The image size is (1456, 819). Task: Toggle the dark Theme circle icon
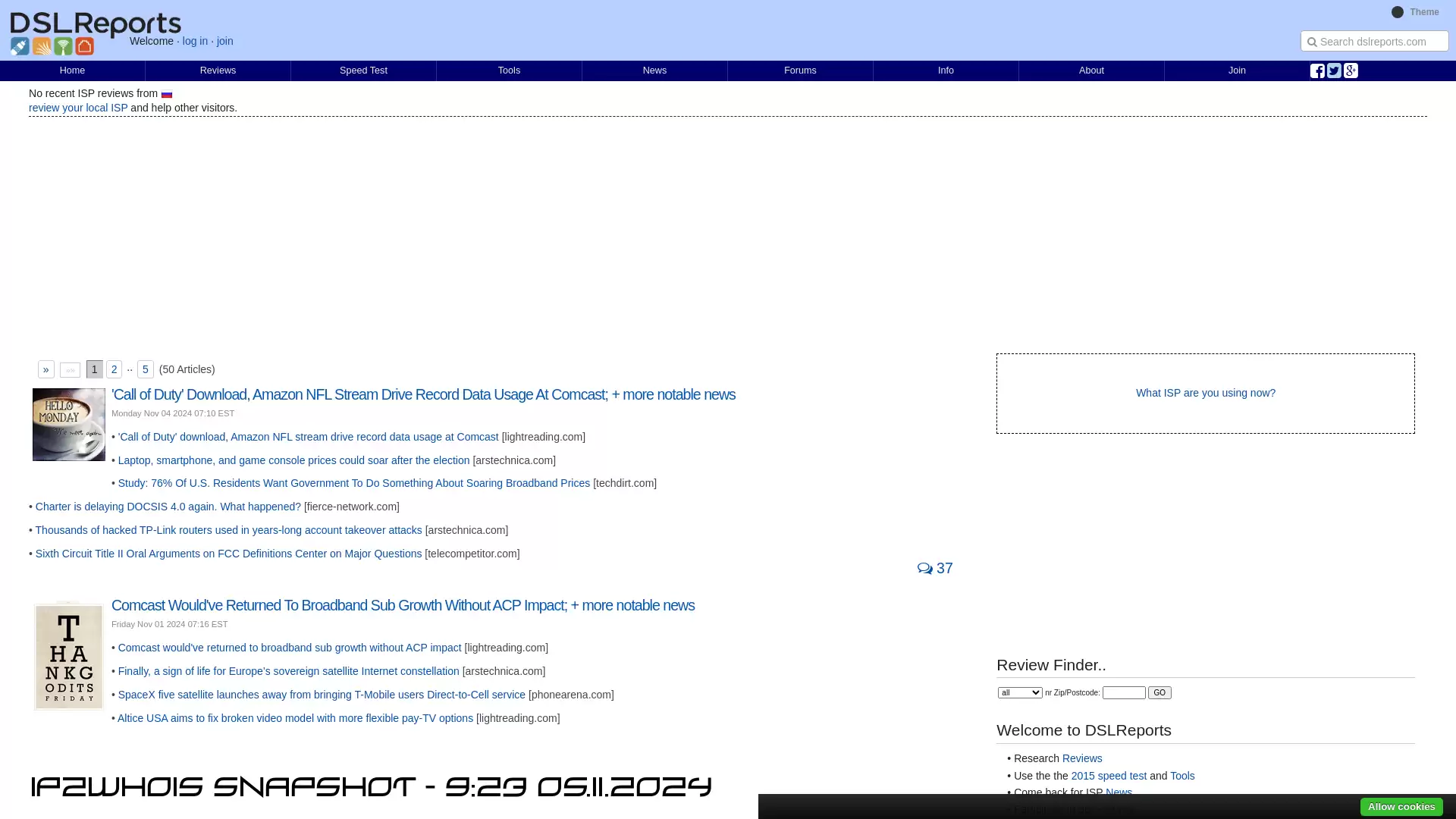click(1398, 12)
